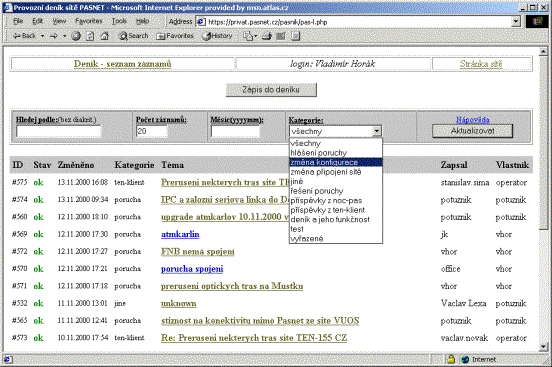The width and height of the screenshot is (552, 367).
Task: Expand the Address bar dropdown arrow
Action: point(516,22)
